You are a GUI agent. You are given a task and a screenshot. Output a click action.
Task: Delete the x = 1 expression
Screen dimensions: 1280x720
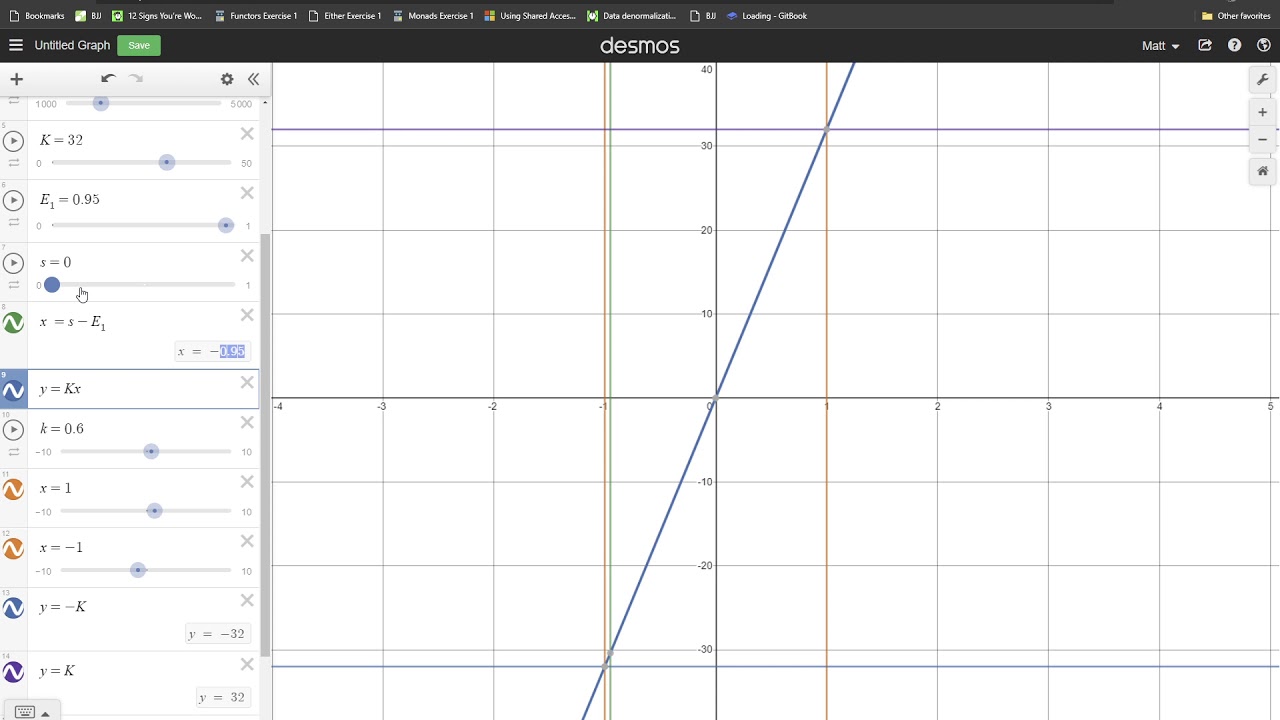point(247,482)
